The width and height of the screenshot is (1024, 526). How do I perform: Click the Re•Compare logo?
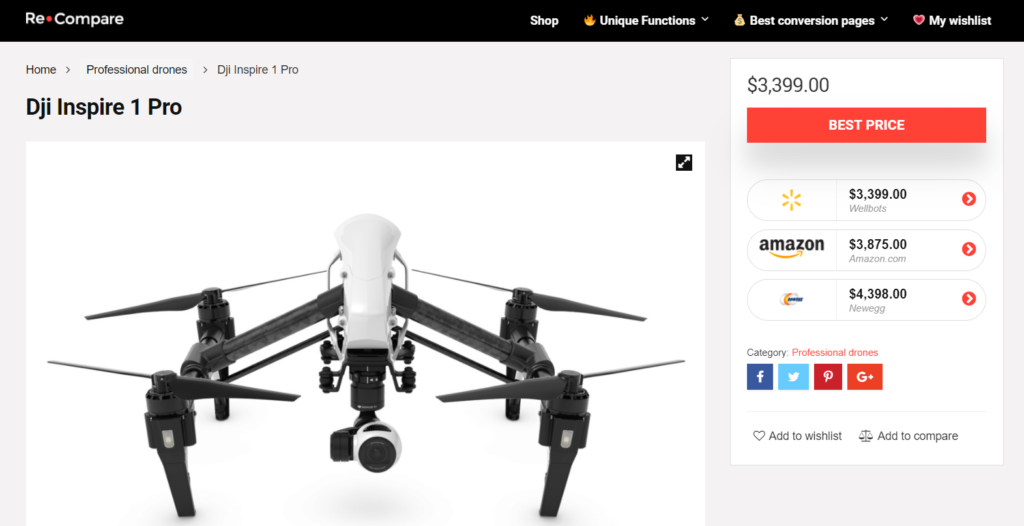click(x=74, y=20)
